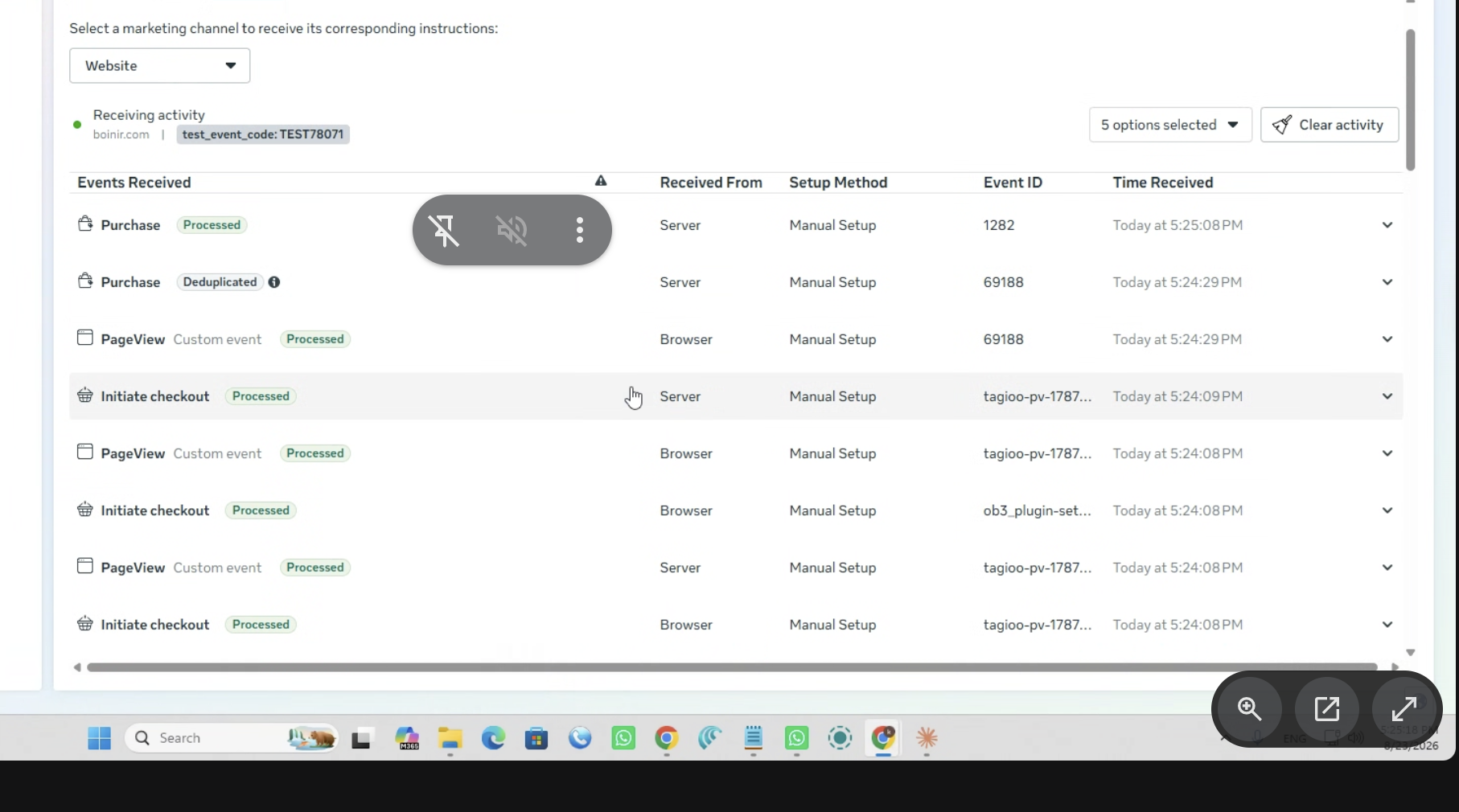Click the expand fullscreen arrows overlay icon
This screenshot has height=812, width=1459.
(1404, 709)
